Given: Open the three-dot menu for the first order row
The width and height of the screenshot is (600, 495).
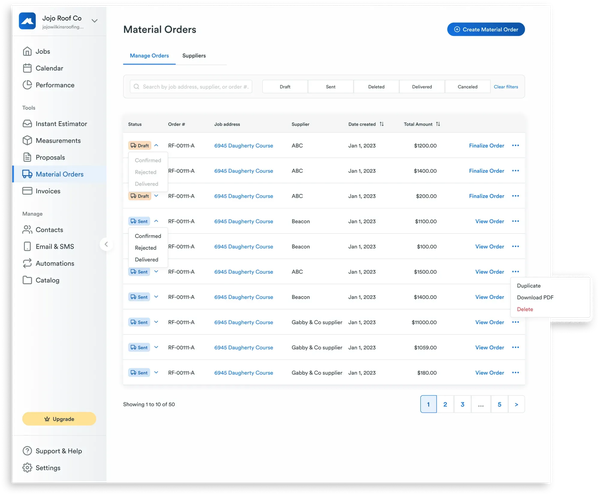Looking at the screenshot, I should point(516,145).
